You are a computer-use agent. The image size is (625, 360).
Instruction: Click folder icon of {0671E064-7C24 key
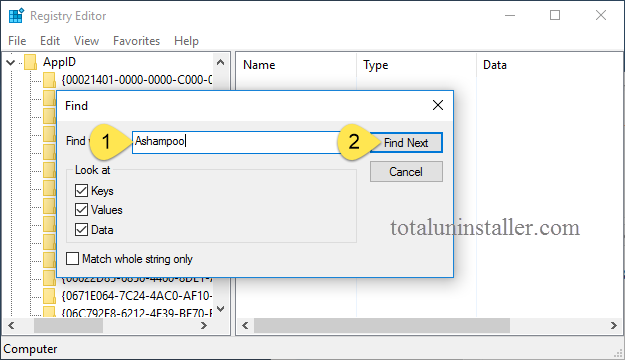[49, 296]
